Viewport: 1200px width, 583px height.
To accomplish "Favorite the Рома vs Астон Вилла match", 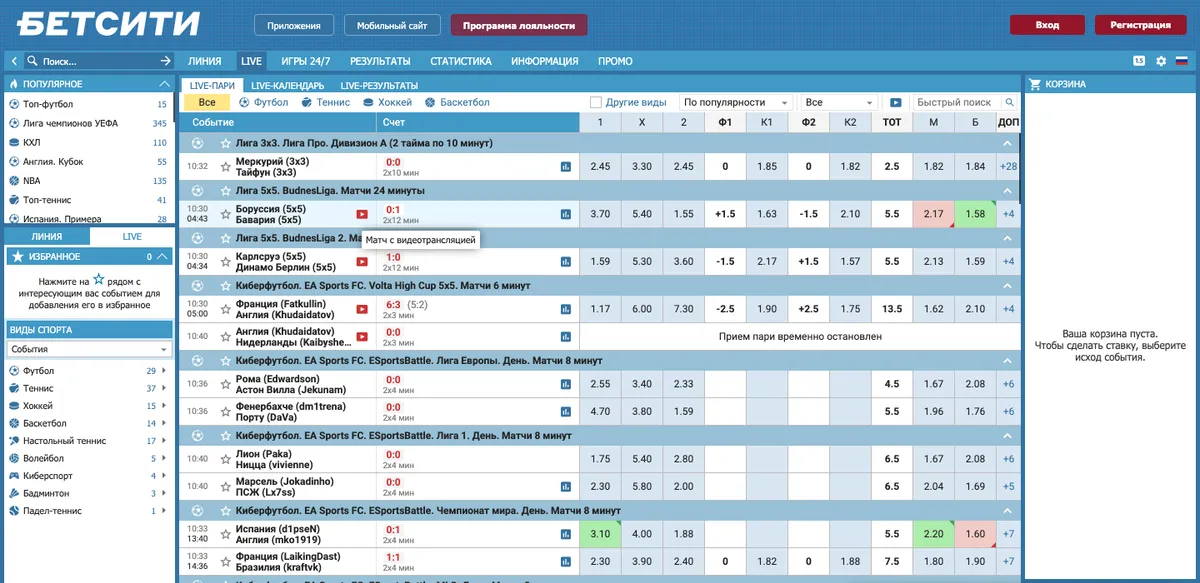I will [x=226, y=385].
